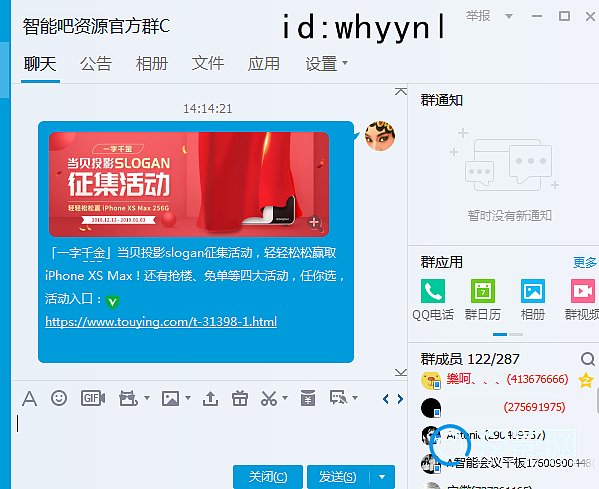Click the 发送(S) button

click(338, 477)
